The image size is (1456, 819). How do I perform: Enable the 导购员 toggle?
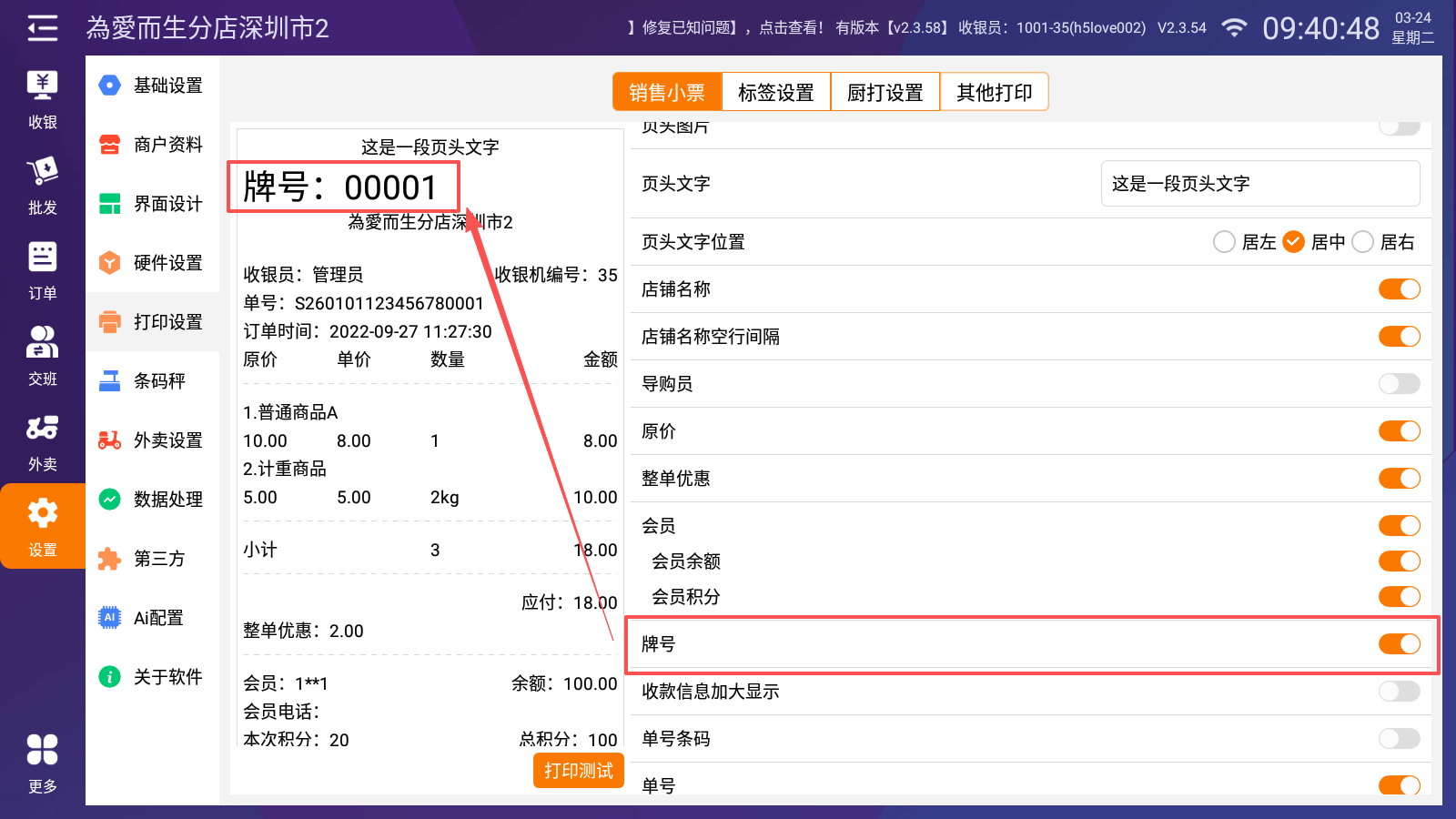pos(1399,384)
